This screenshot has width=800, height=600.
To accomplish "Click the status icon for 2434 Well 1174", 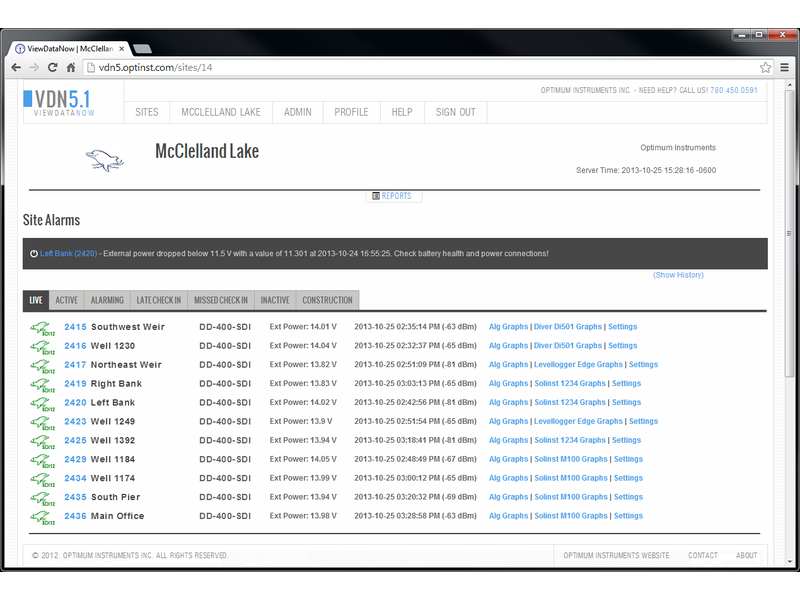I will point(42,479).
